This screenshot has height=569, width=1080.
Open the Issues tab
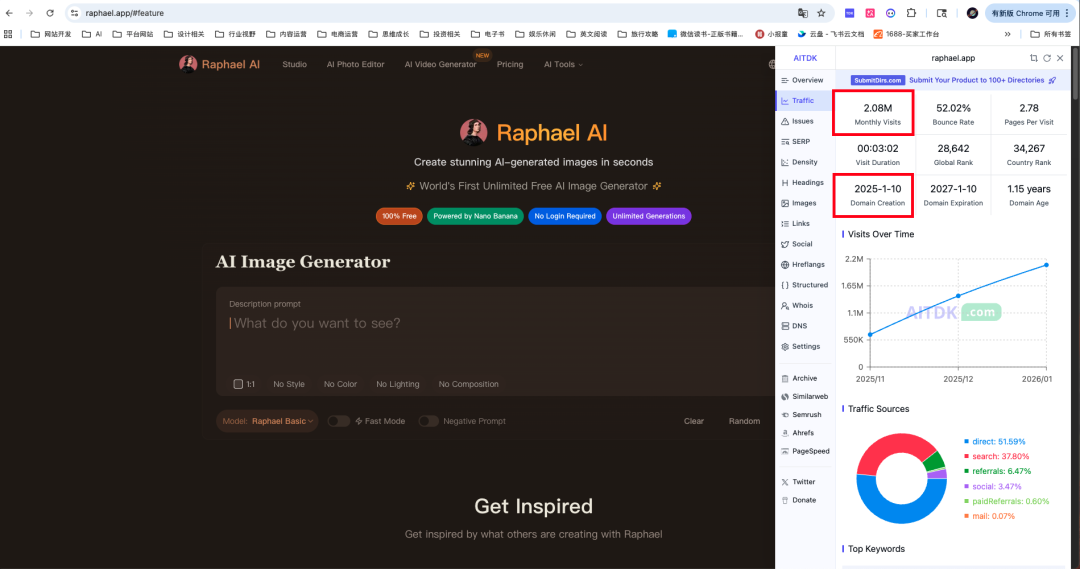point(803,121)
